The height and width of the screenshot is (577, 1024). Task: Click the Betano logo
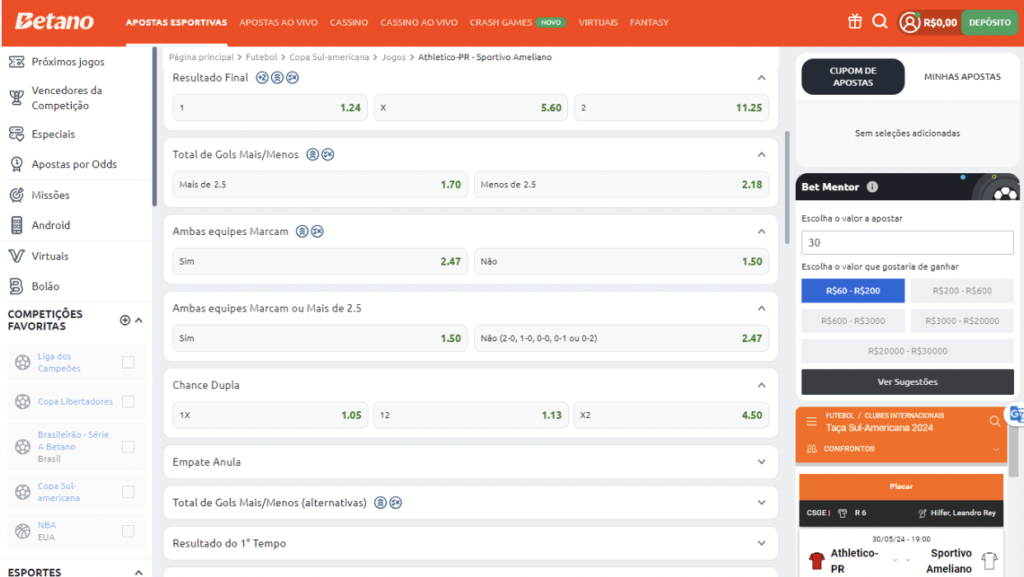click(x=55, y=22)
